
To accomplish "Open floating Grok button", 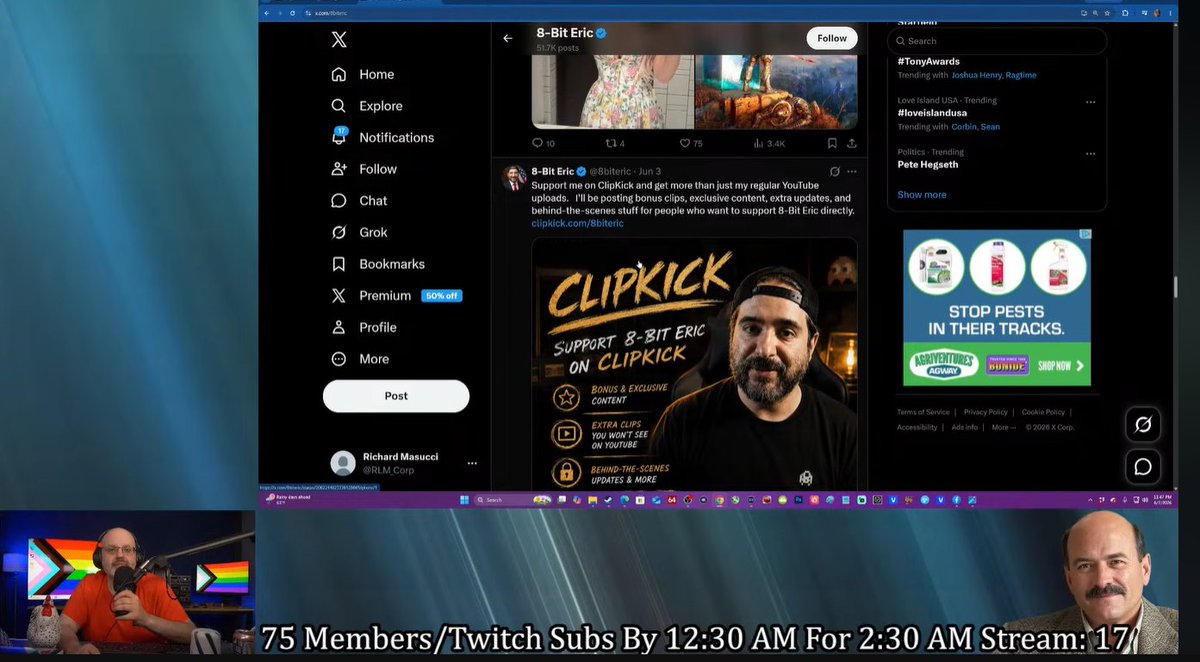I will [x=1143, y=424].
